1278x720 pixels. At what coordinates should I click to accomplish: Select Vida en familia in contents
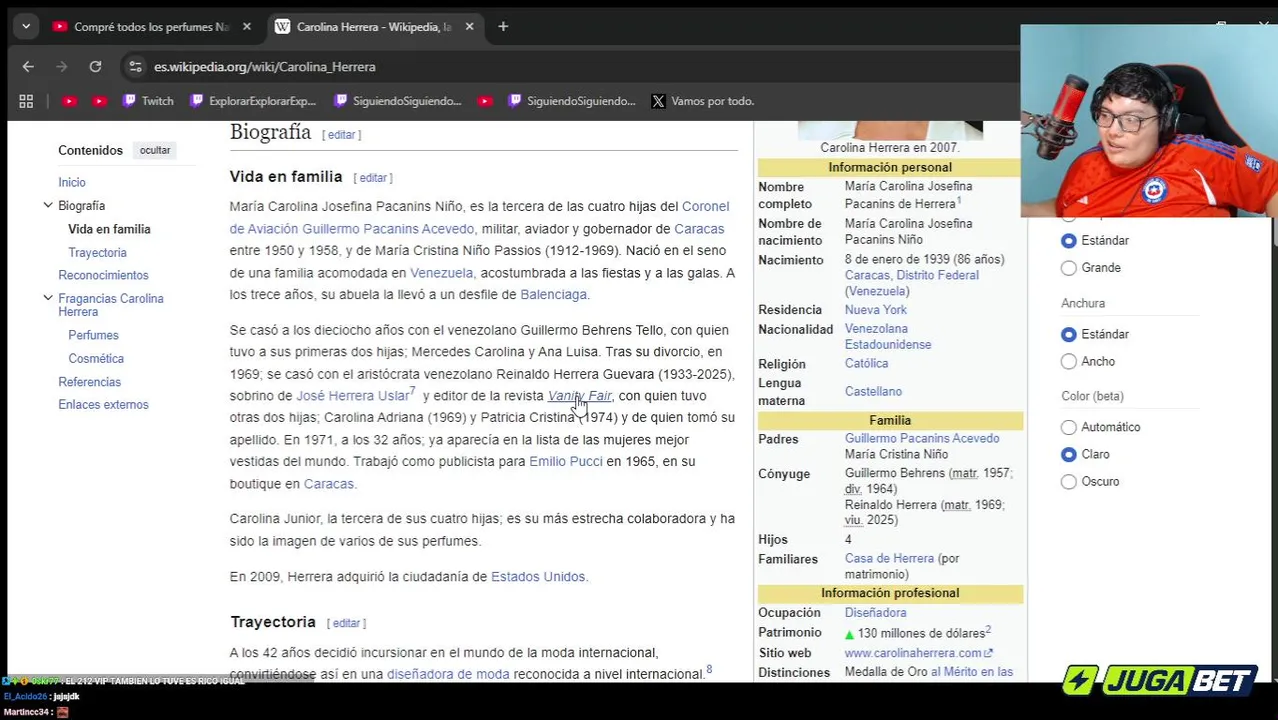pyautogui.click(x=109, y=229)
